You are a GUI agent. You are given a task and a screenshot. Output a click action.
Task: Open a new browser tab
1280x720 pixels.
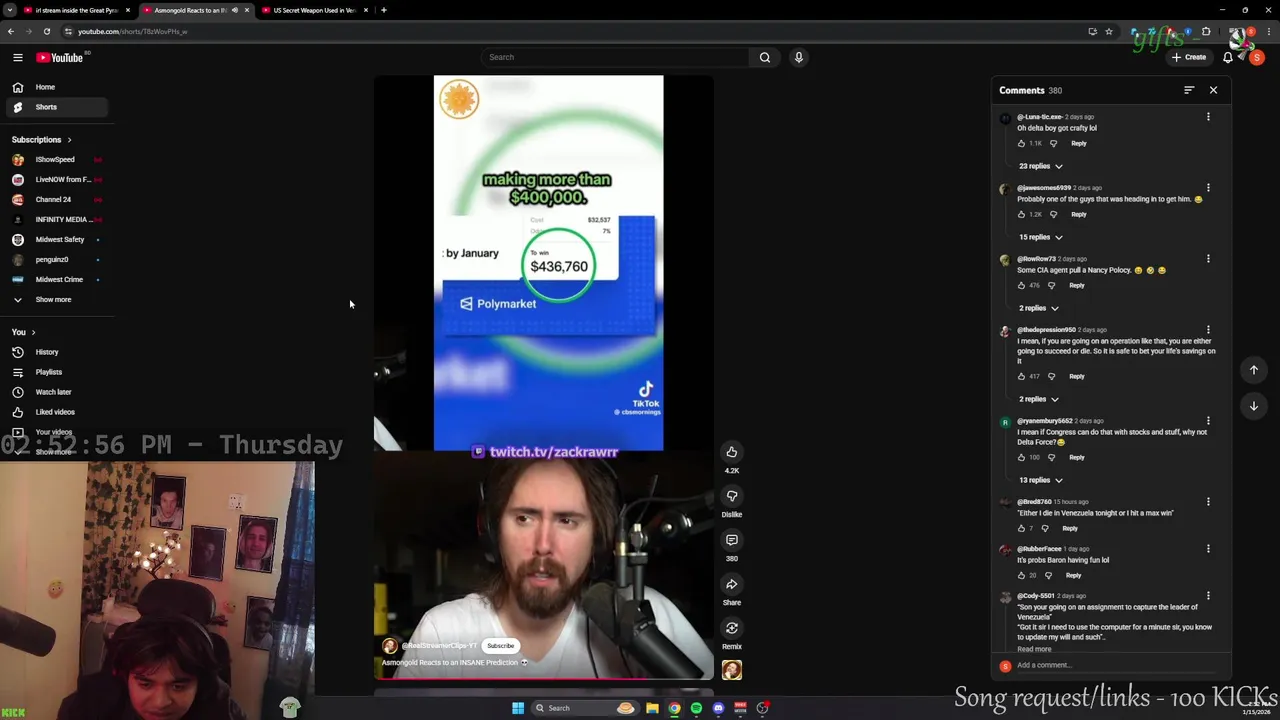click(384, 10)
